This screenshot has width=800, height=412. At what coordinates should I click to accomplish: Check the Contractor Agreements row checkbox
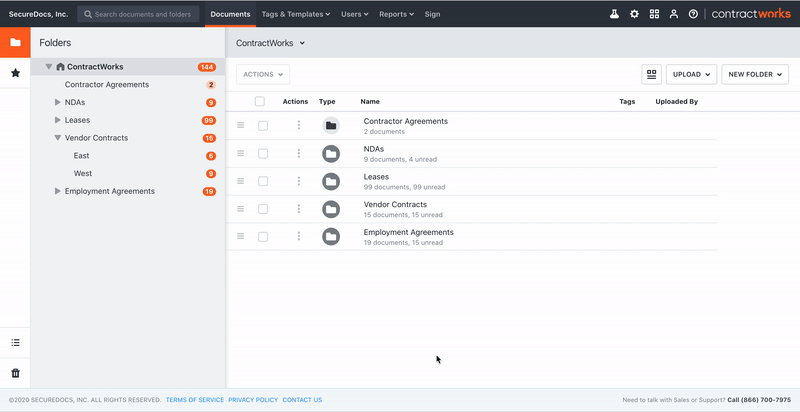263,125
